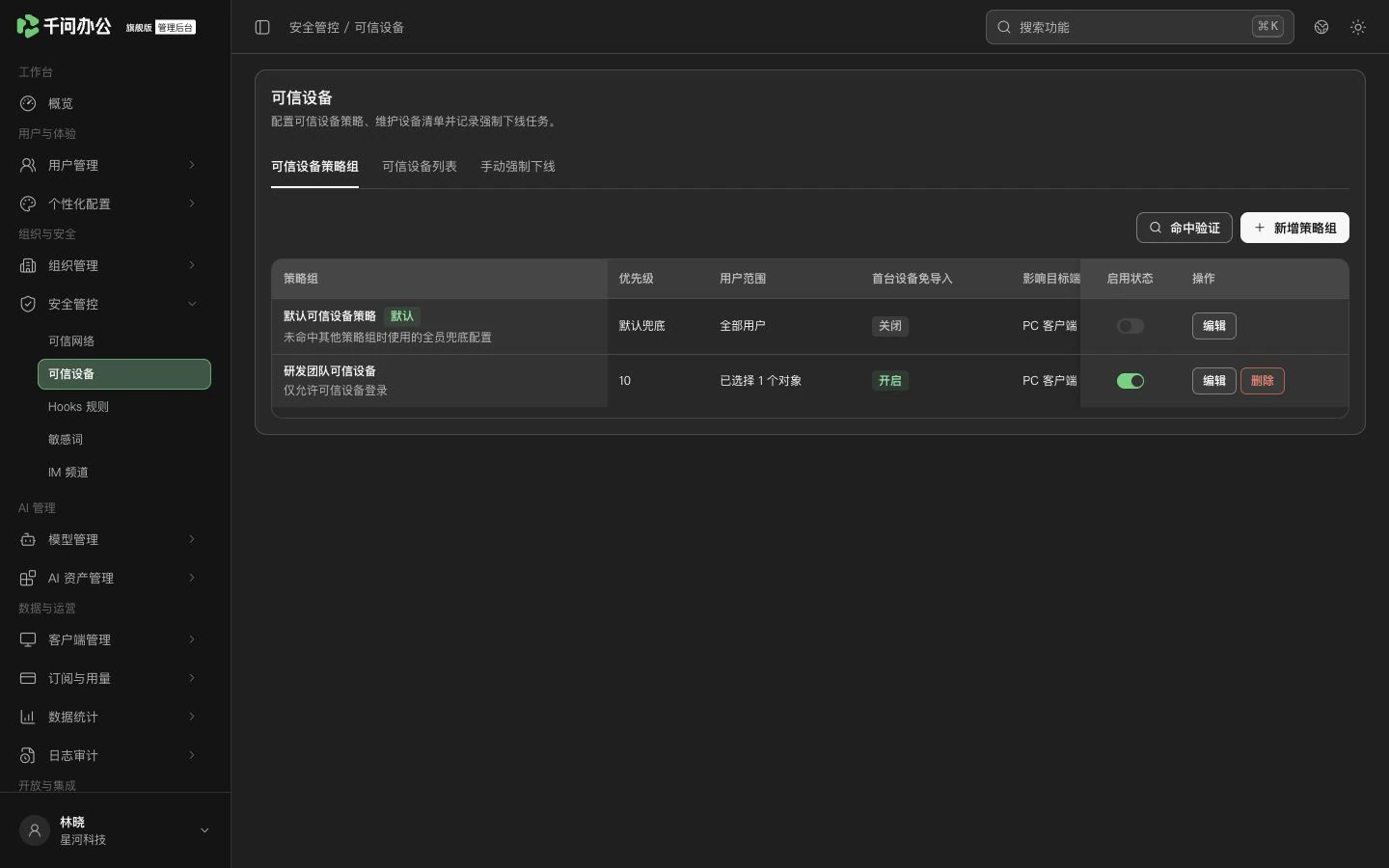Screen dimensions: 1389x868
Task: Click the 数据统计 bar chart icon
Action: [x=28, y=717]
